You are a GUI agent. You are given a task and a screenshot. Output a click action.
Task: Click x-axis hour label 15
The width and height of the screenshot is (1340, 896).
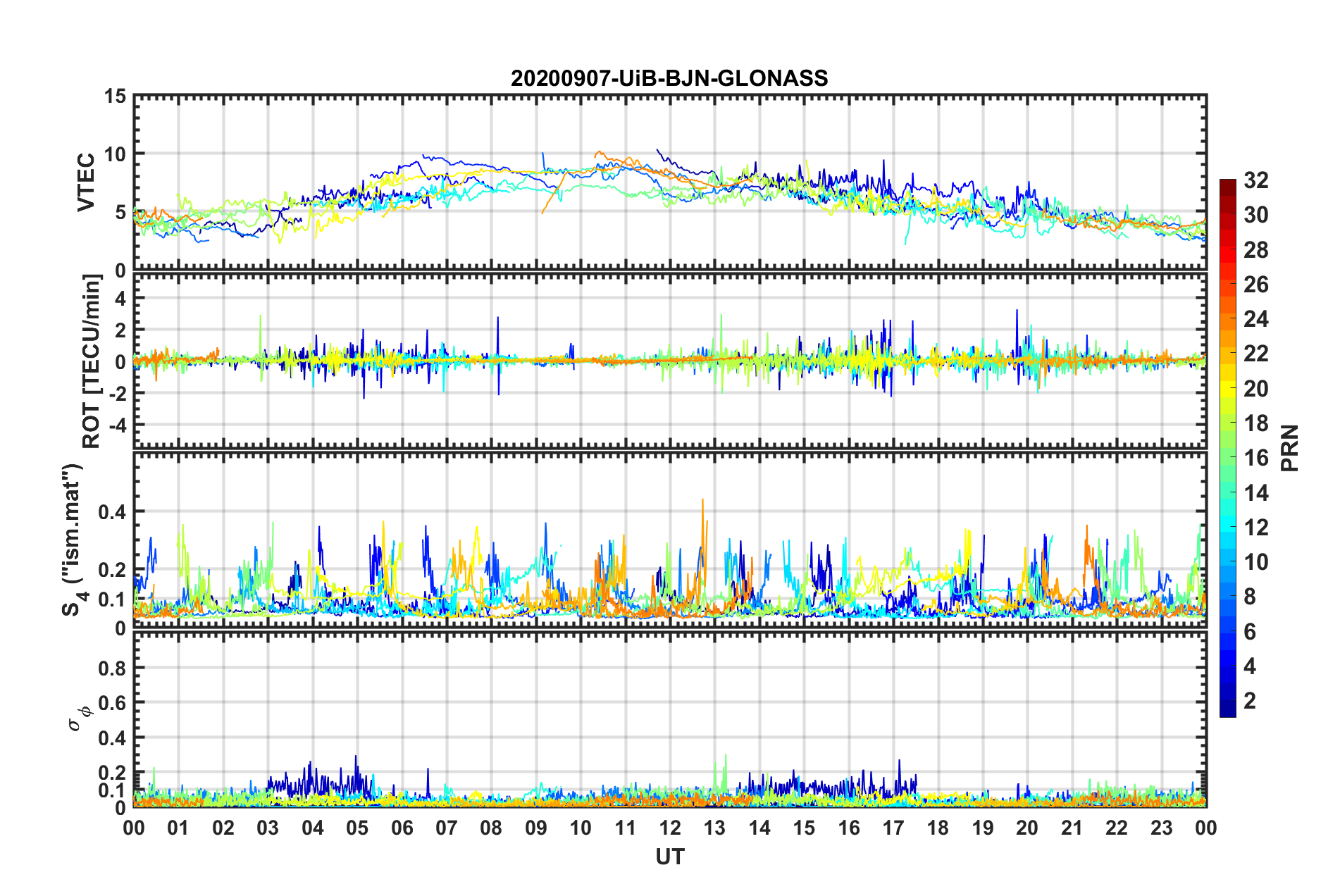pyautogui.click(x=804, y=828)
